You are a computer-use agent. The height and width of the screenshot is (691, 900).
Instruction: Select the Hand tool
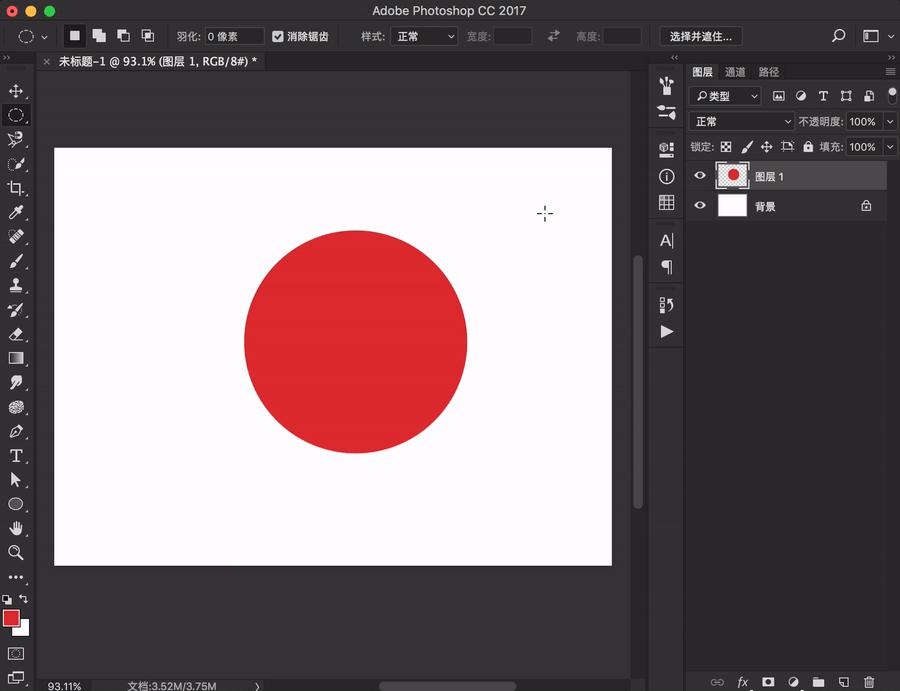[16, 528]
